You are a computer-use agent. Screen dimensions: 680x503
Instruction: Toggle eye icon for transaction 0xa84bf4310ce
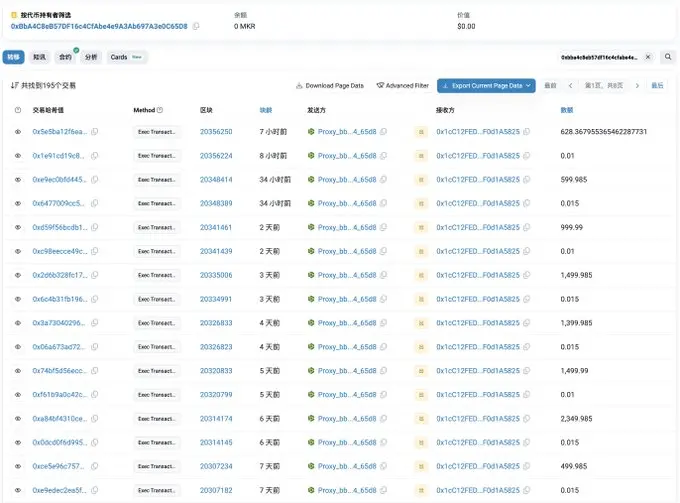[x=18, y=418]
